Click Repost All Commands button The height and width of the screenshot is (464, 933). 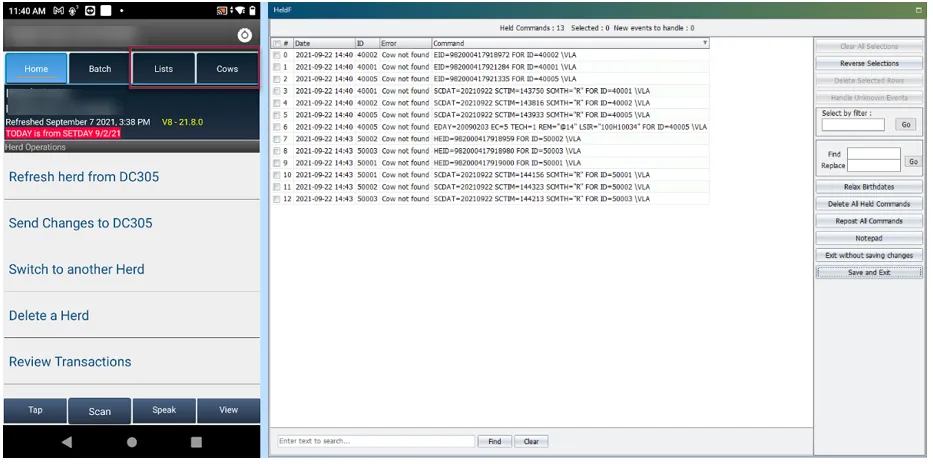pyautogui.click(x=869, y=221)
